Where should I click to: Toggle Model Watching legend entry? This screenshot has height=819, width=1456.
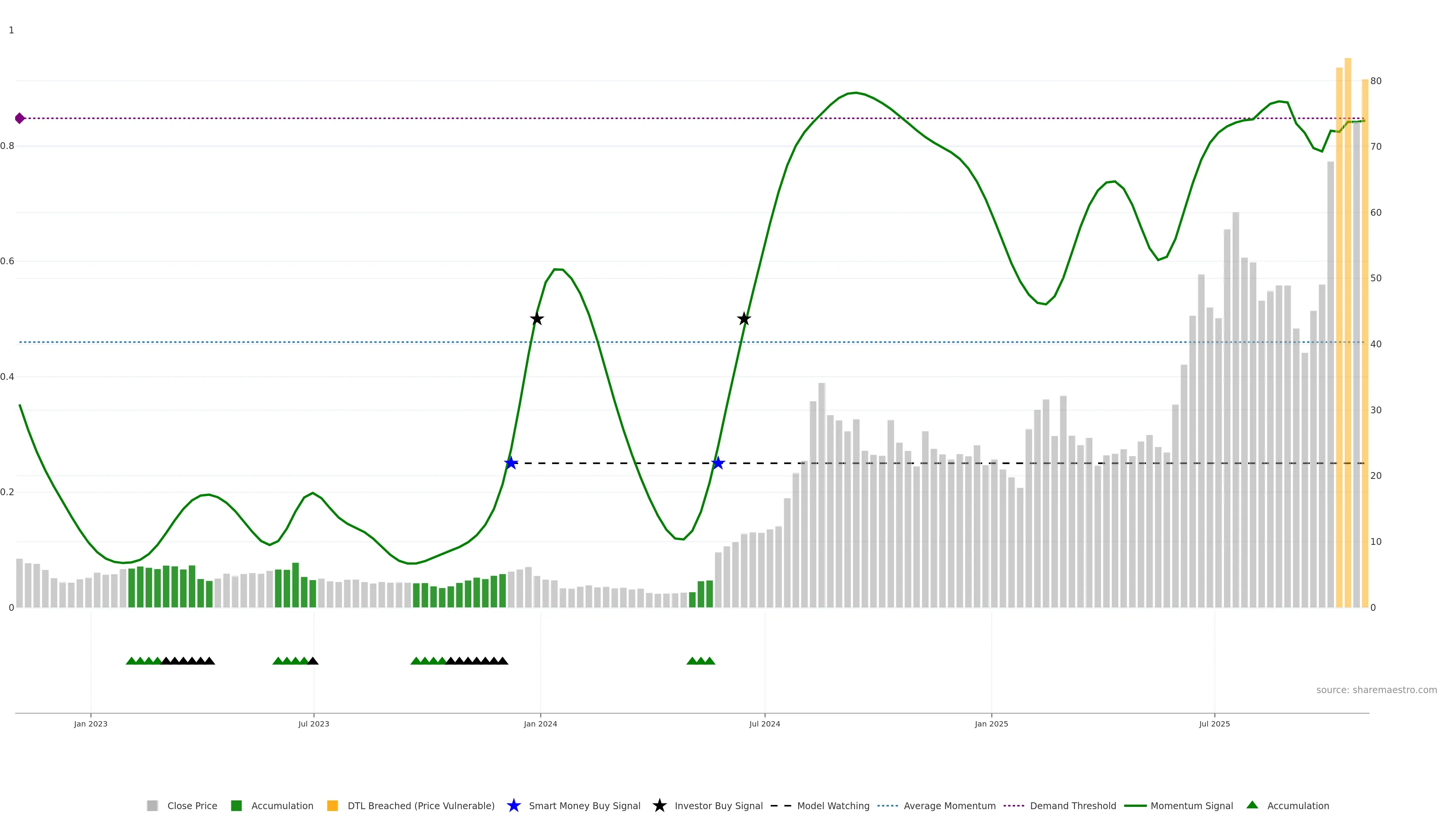tap(833, 806)
